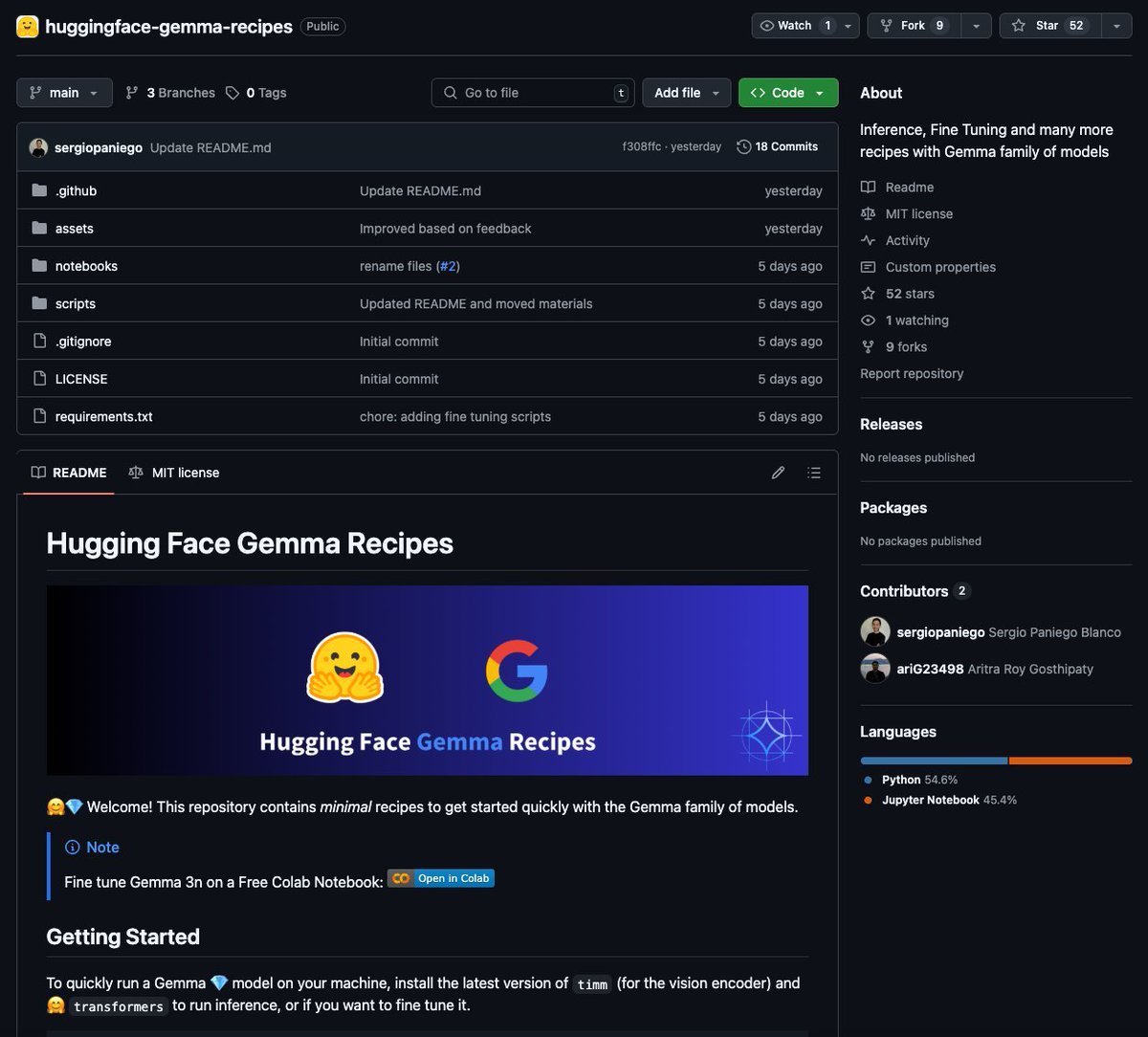Click the Jupyter Notebook language bar segment
Image resolution: width=1148 pixels, height=1037 pixels.
1071,761
